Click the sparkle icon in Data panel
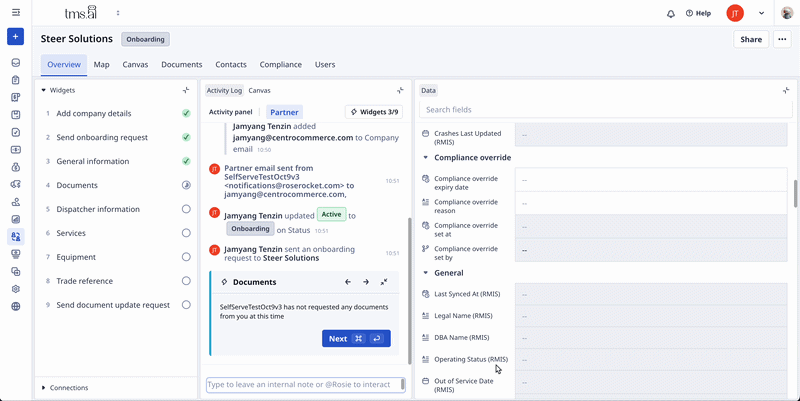800x401 pixels. tap(785, 90)
